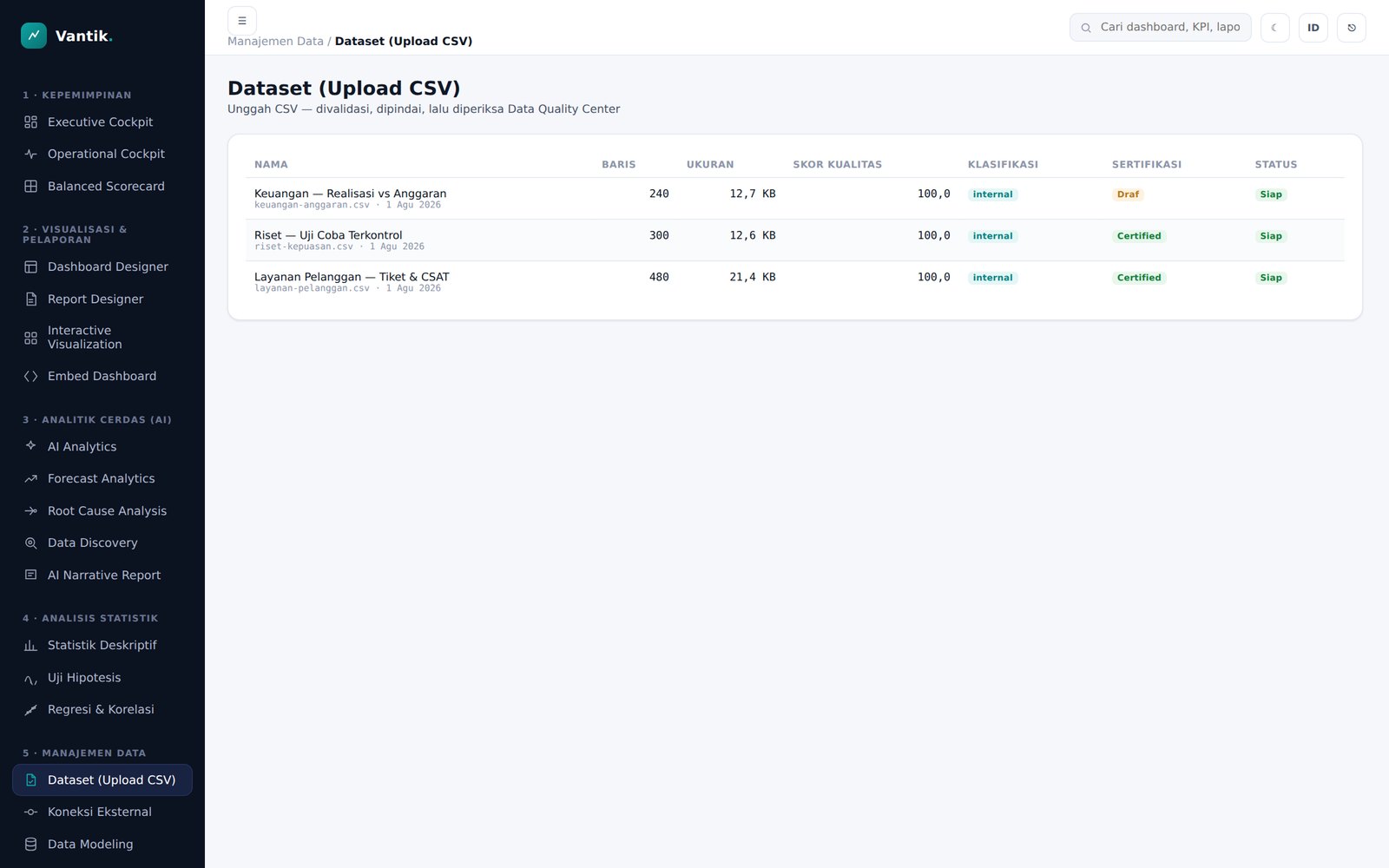Click internal badge in Keuangan row
1389x868 pixels.
(x=992, y=194)
